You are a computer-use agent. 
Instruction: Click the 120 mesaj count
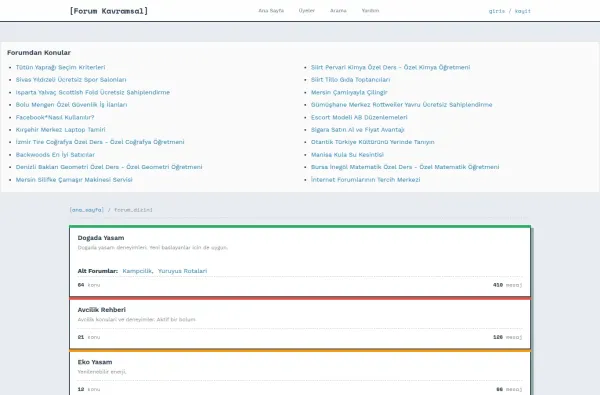(507, 337)
